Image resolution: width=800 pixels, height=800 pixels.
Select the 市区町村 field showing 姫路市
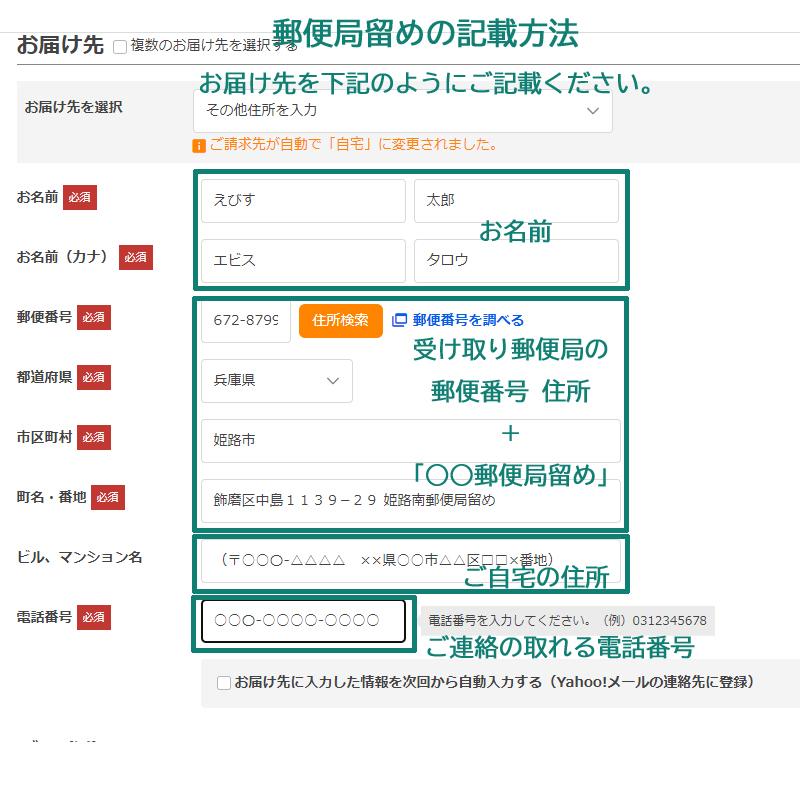pyautogui.click(x=410, y=440)
